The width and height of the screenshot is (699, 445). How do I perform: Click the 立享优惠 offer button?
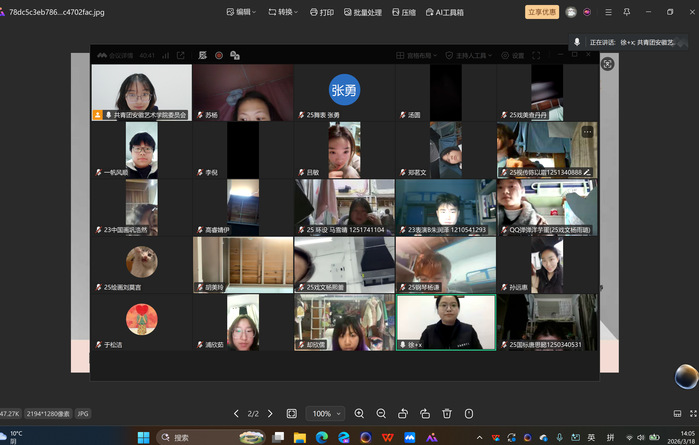(542, 12)
